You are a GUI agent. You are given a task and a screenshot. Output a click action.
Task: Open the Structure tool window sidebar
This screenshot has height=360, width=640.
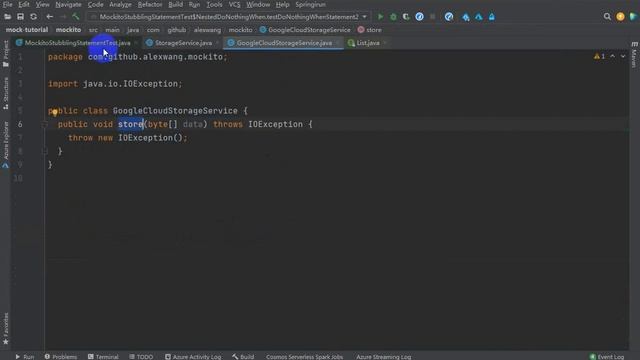pos(6,93)
